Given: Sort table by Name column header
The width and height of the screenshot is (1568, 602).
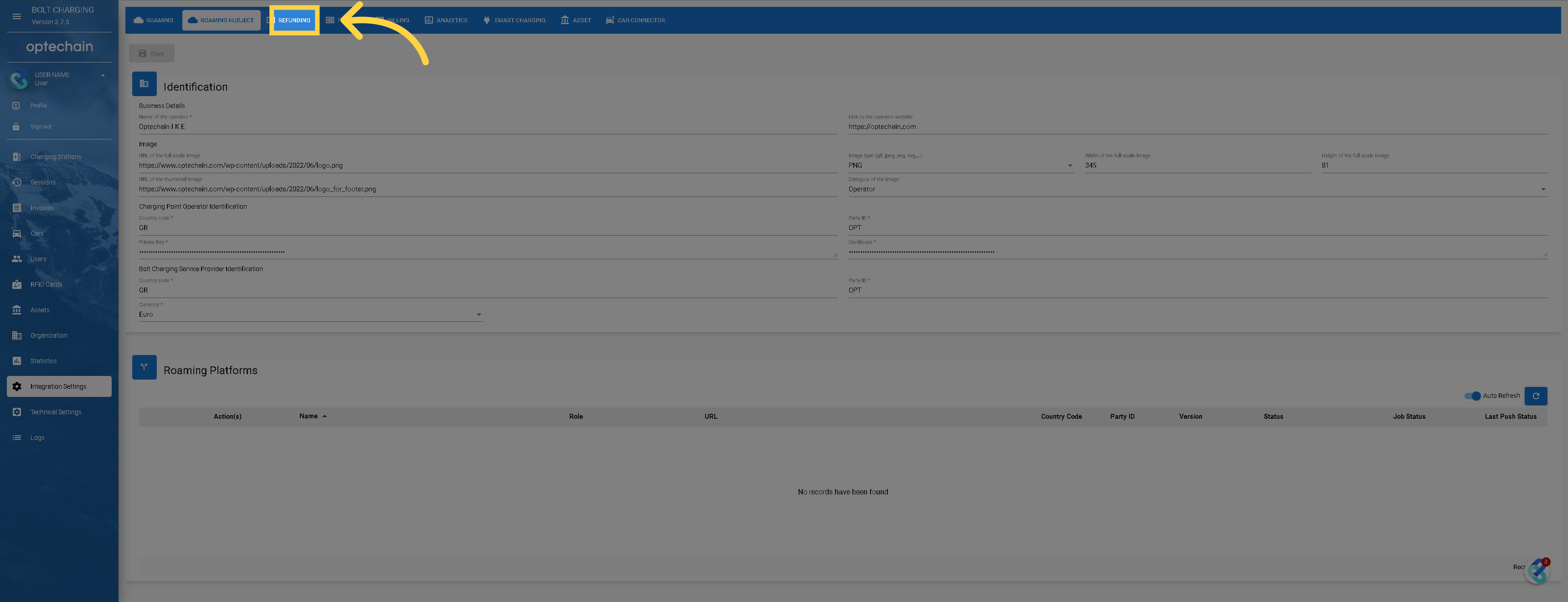Looking at the screenshot, I should (309, 417).
